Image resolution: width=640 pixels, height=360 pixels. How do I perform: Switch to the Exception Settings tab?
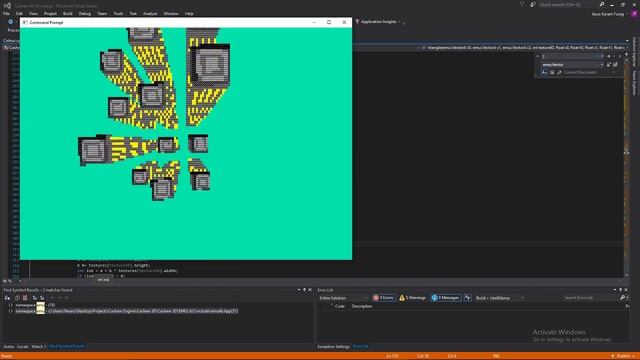[x=333, y=347]
